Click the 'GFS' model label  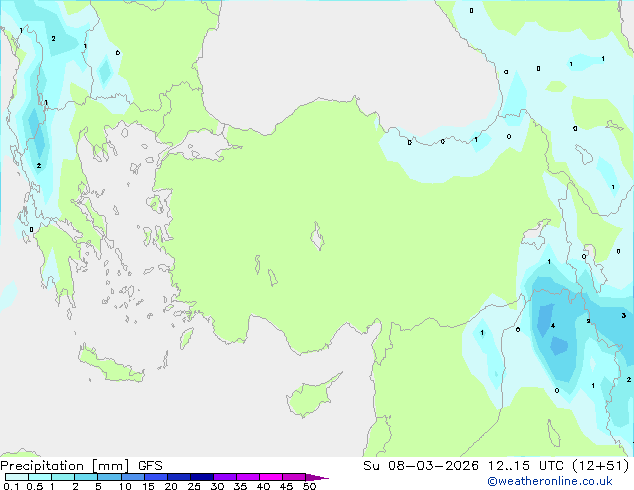[x=150, y=466]
